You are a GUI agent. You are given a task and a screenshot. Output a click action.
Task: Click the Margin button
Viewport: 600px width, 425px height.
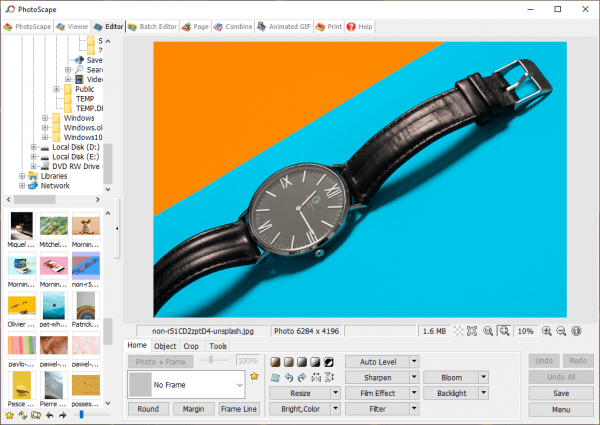193,409
